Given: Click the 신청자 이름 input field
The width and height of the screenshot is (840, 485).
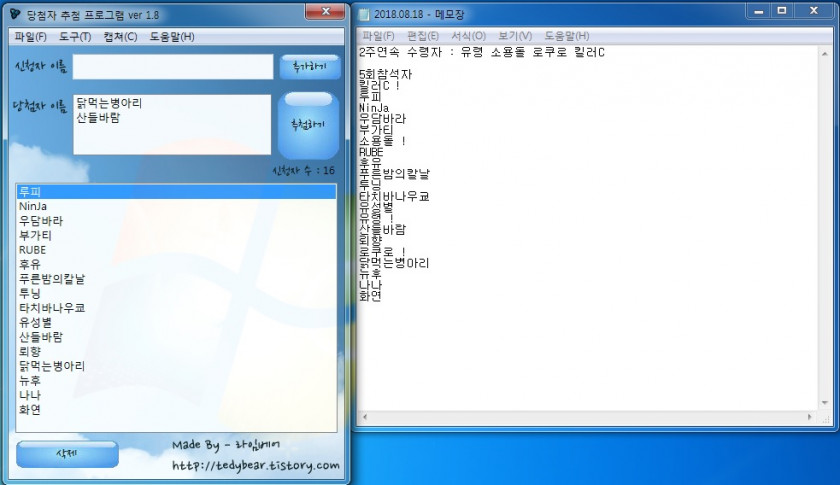Looking at the screenshot, I should tap(172, 67).
